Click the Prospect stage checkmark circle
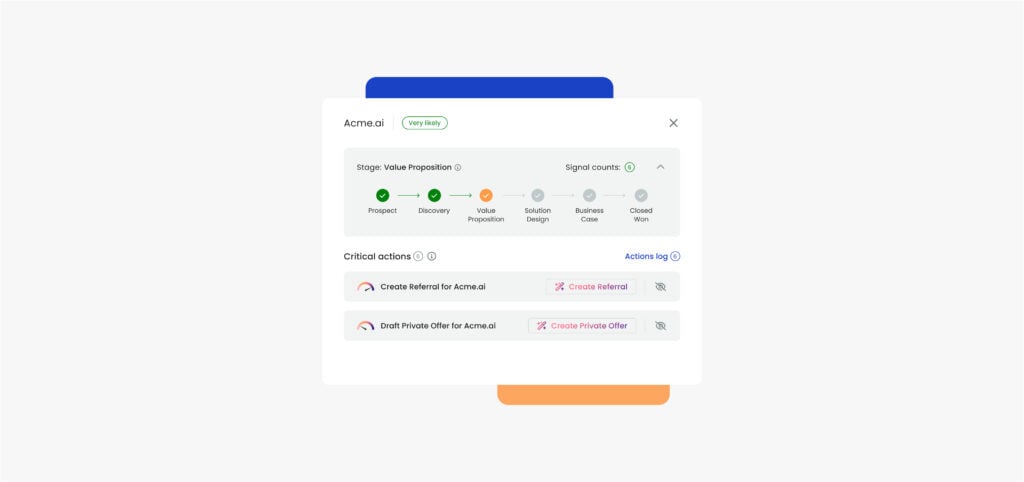 [382, 195]
